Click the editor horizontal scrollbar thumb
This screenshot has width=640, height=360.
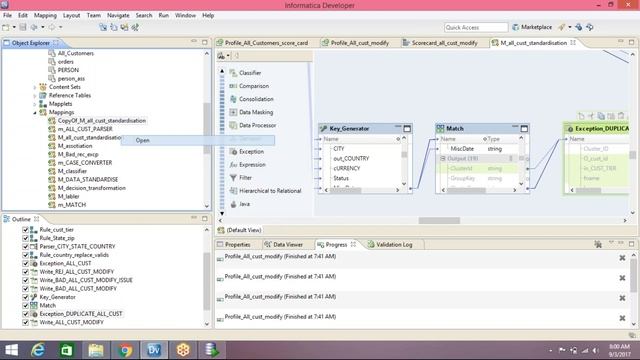coord(439,221)
